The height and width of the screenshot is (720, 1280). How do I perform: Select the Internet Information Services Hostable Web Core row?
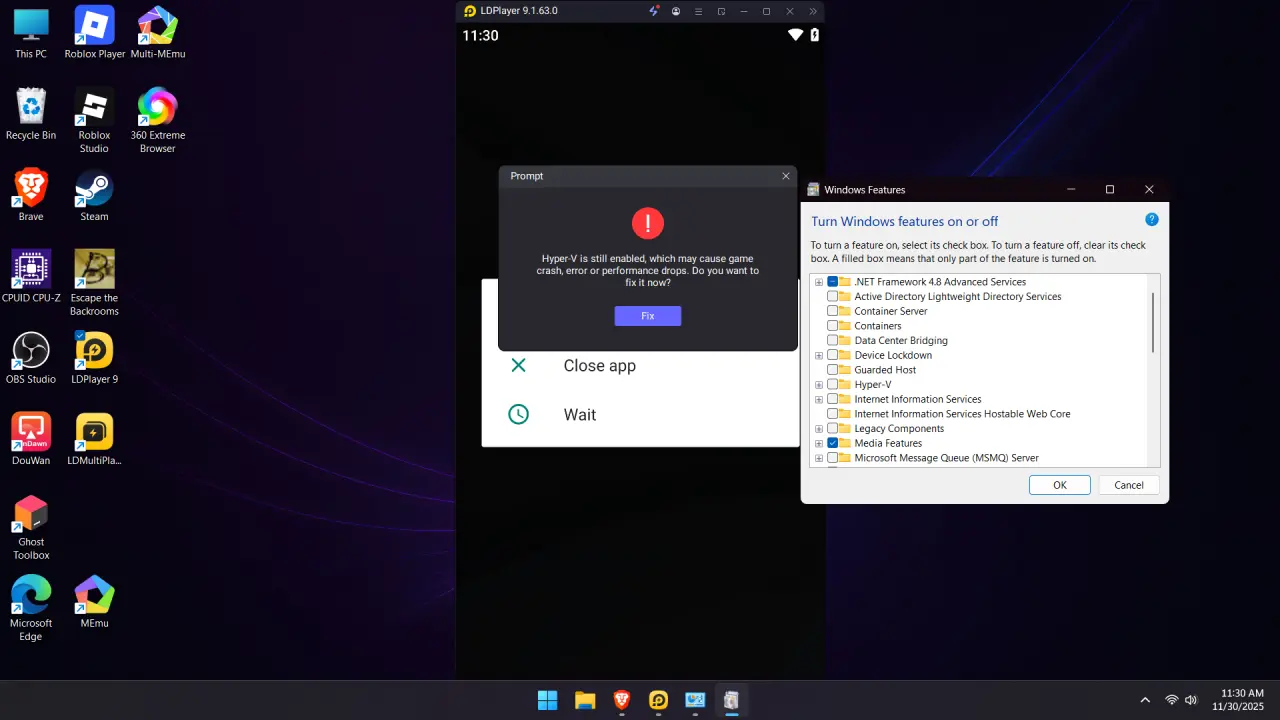(x=962, y=414)
